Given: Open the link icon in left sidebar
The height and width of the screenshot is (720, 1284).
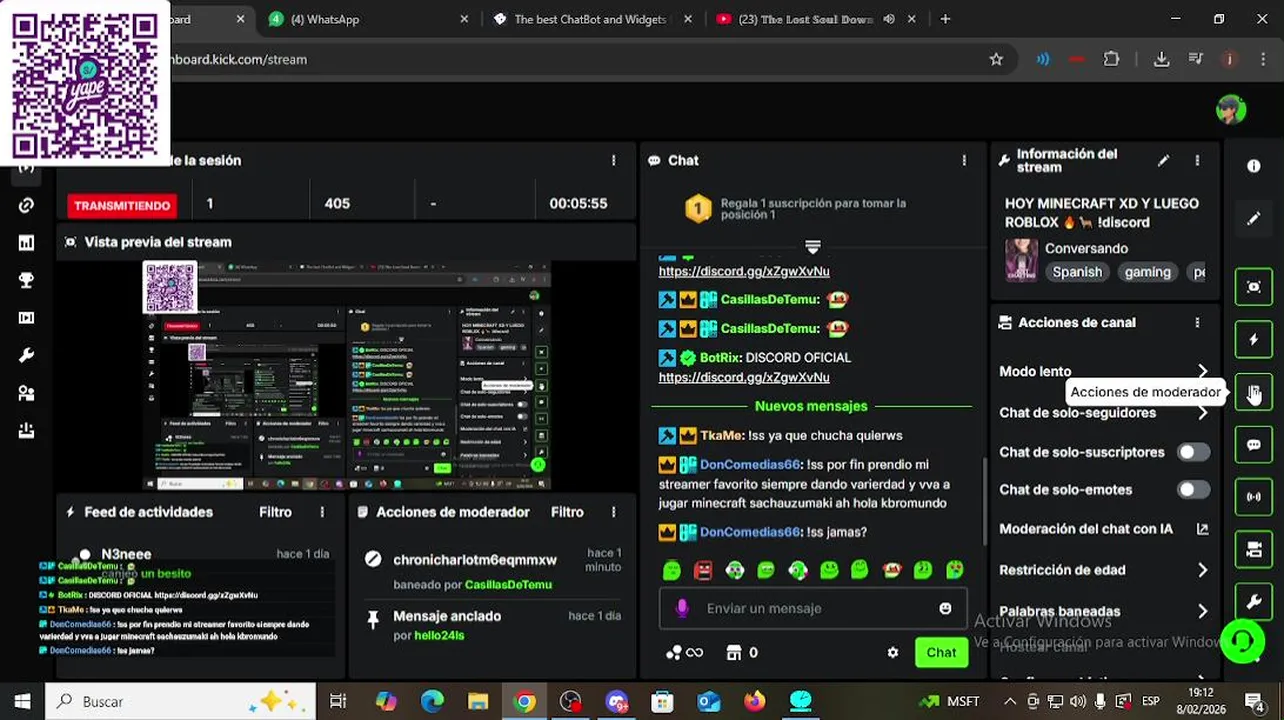Looking at the screenshot, I should (26, 205).
